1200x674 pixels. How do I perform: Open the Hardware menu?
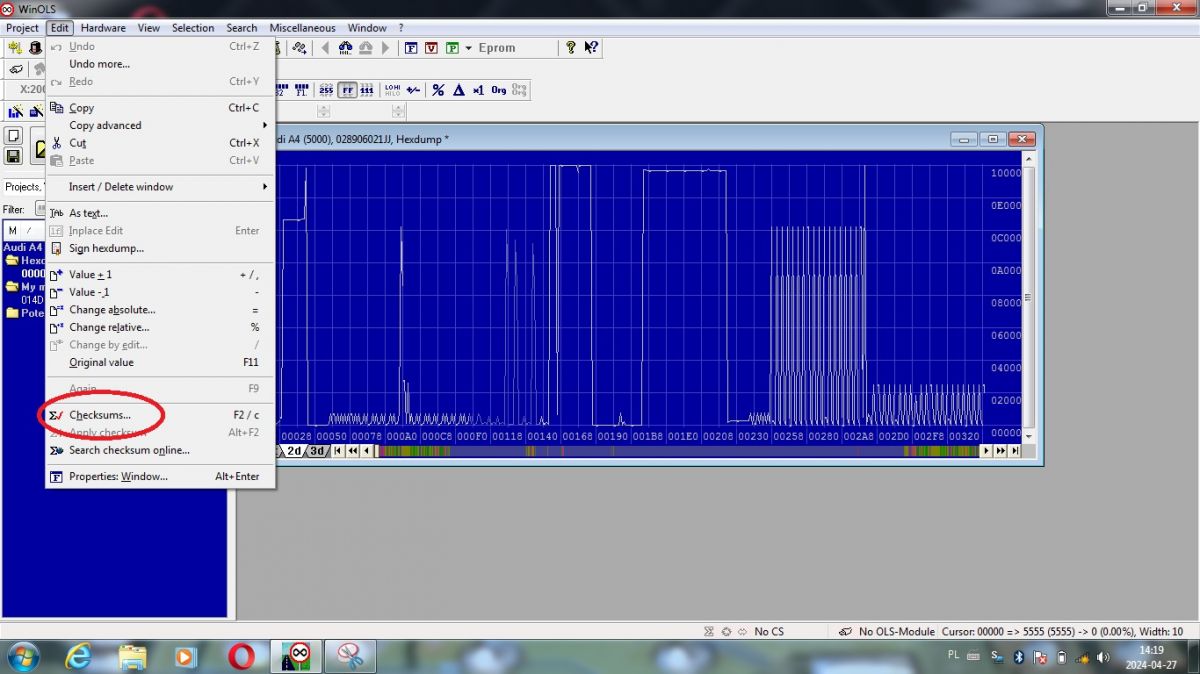coord(104,28)
